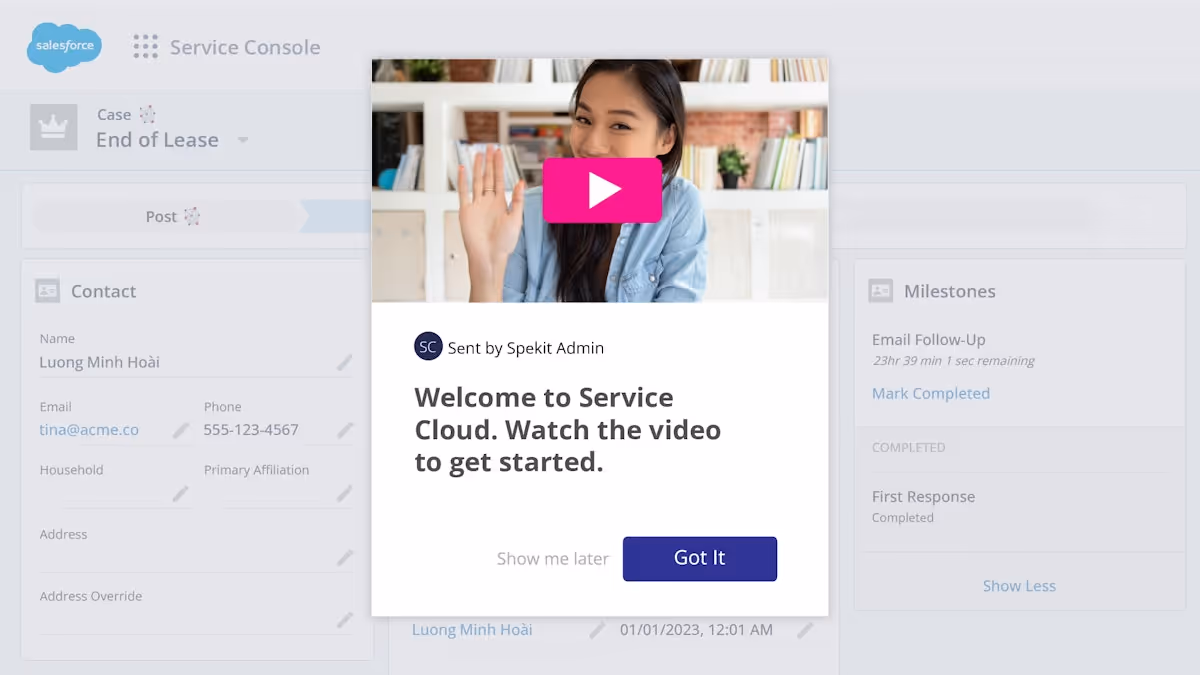Click the Milestones panel icon

tap(880, 291)
